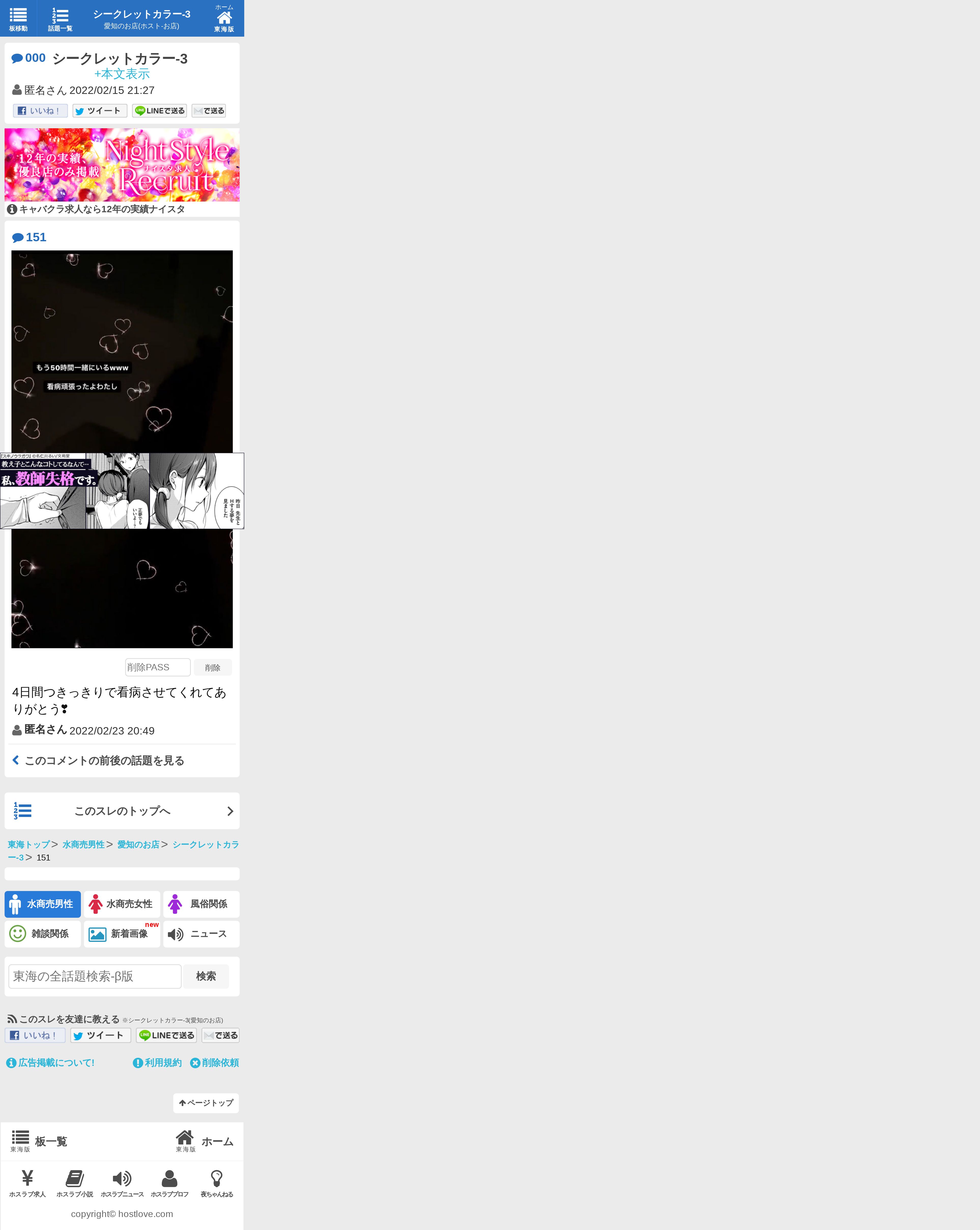Open the 板移動 board list icon
This screenshot has height=1230, width=980.
[18, 18]
